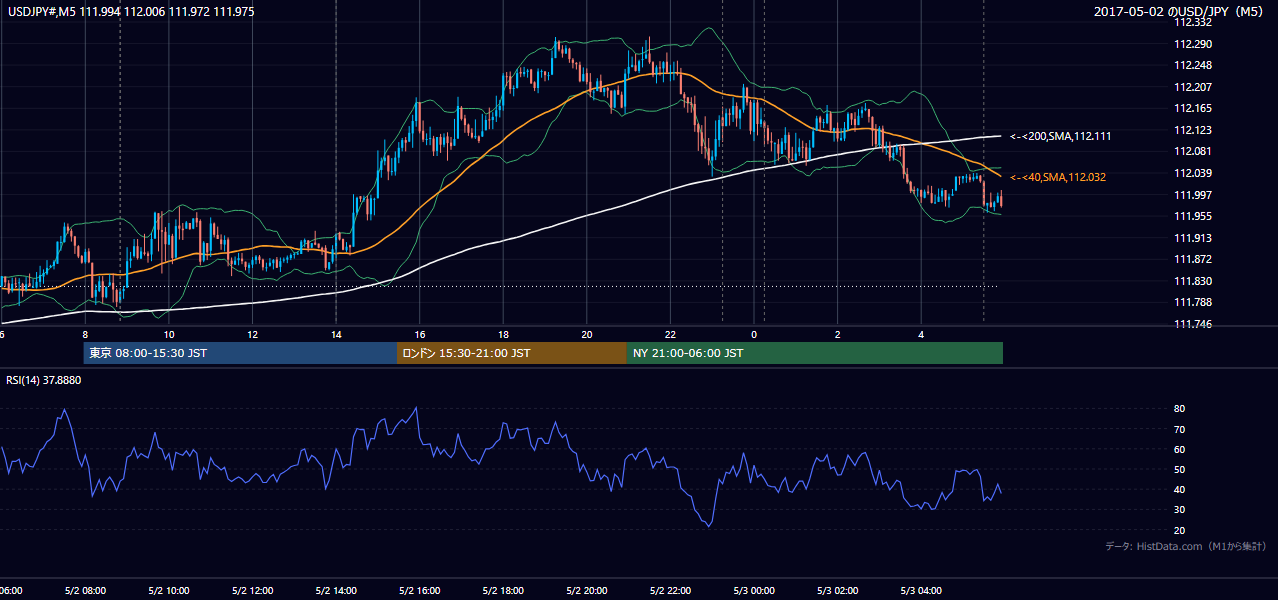Screen dimensions: 1278x600
Task: Click the 5/2 10:00 time label
Action: [169, 591]
